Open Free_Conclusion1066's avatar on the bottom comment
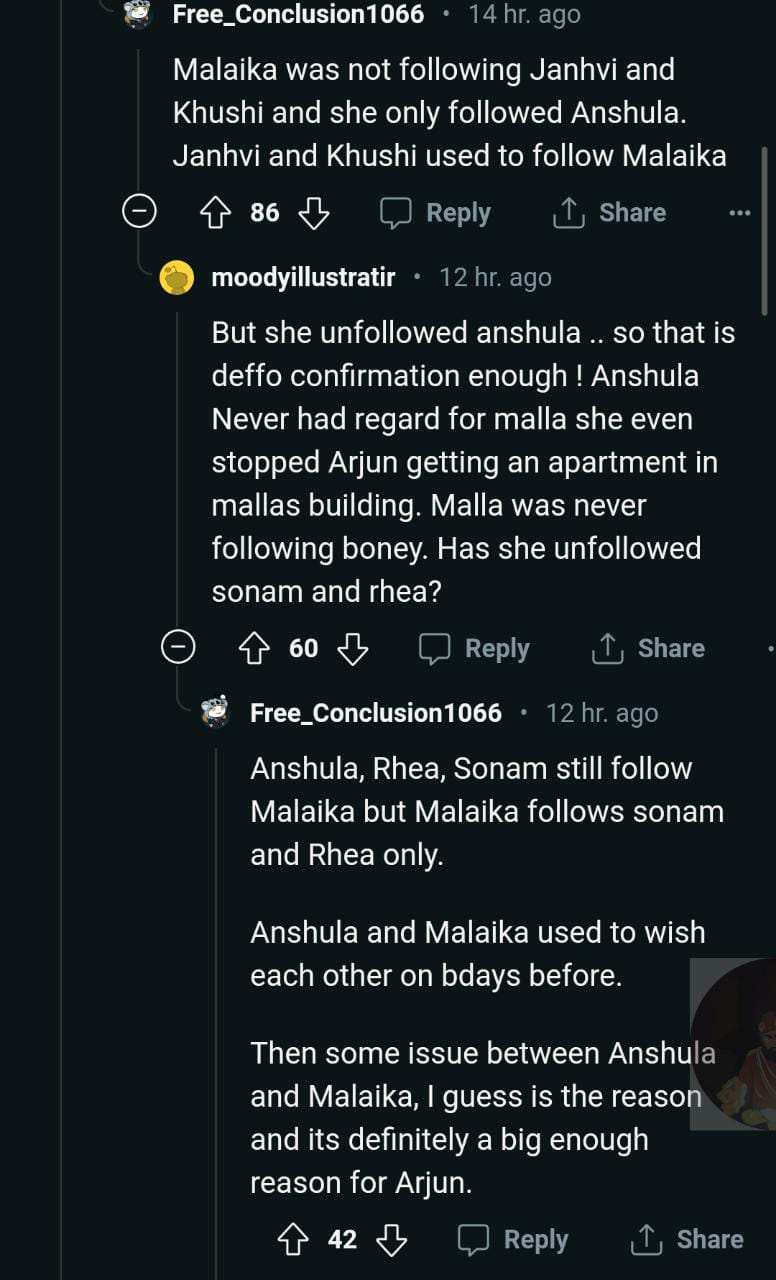This screenshot has width=776, height=1280. 215,712
